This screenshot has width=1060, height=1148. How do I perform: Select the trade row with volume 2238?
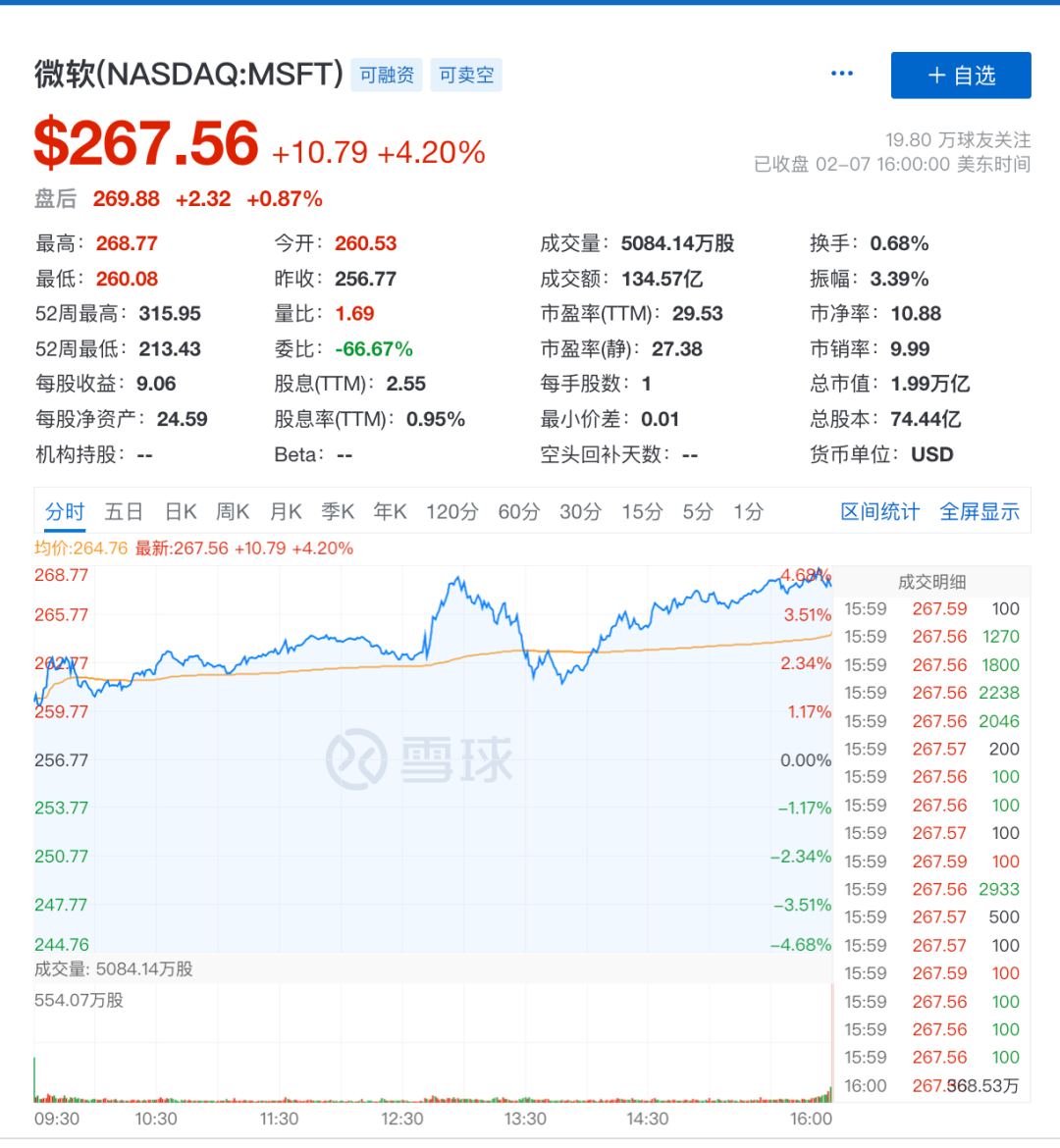point(931,693)
